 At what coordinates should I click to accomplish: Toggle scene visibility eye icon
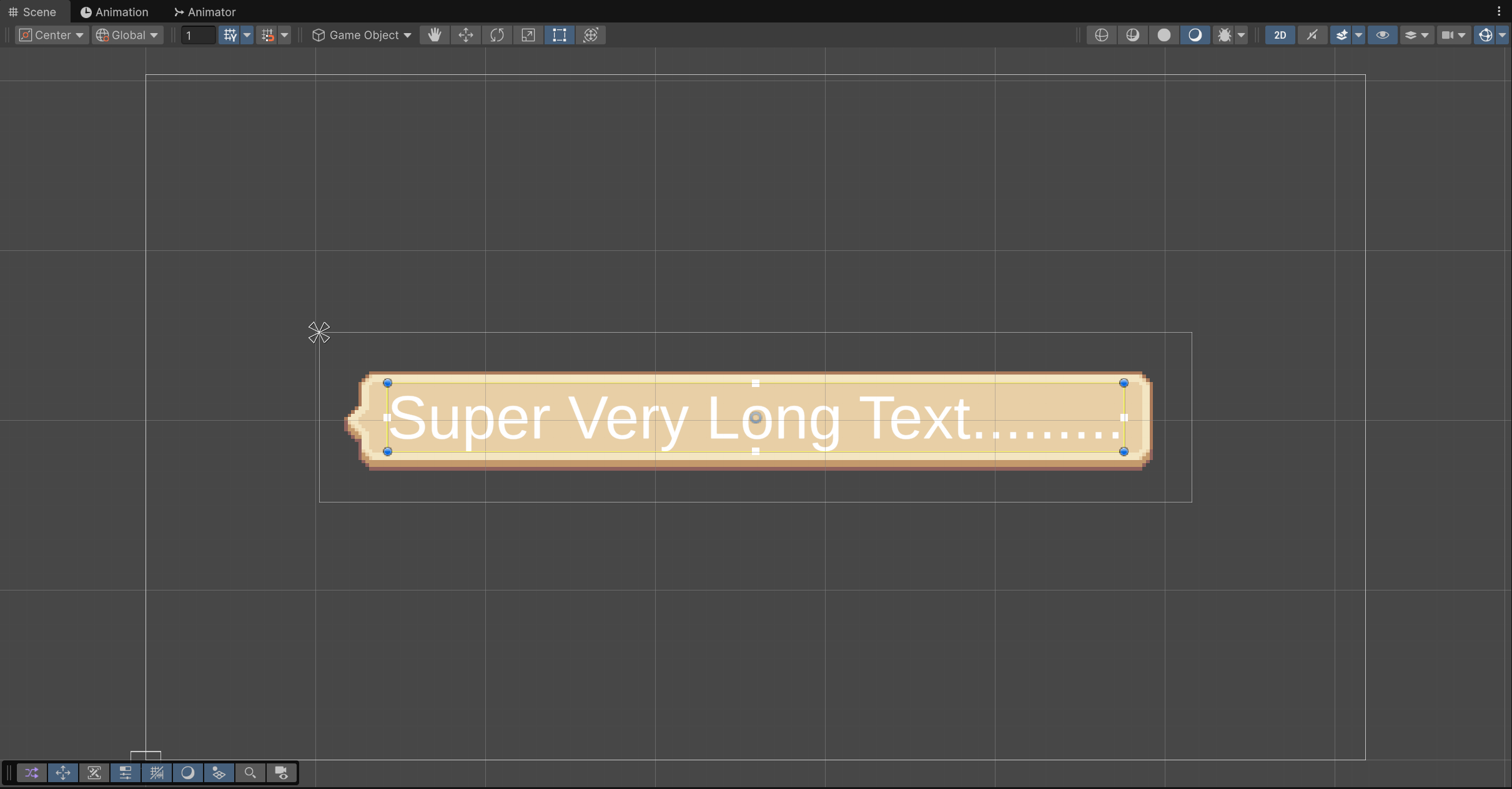pos(1382,35)
